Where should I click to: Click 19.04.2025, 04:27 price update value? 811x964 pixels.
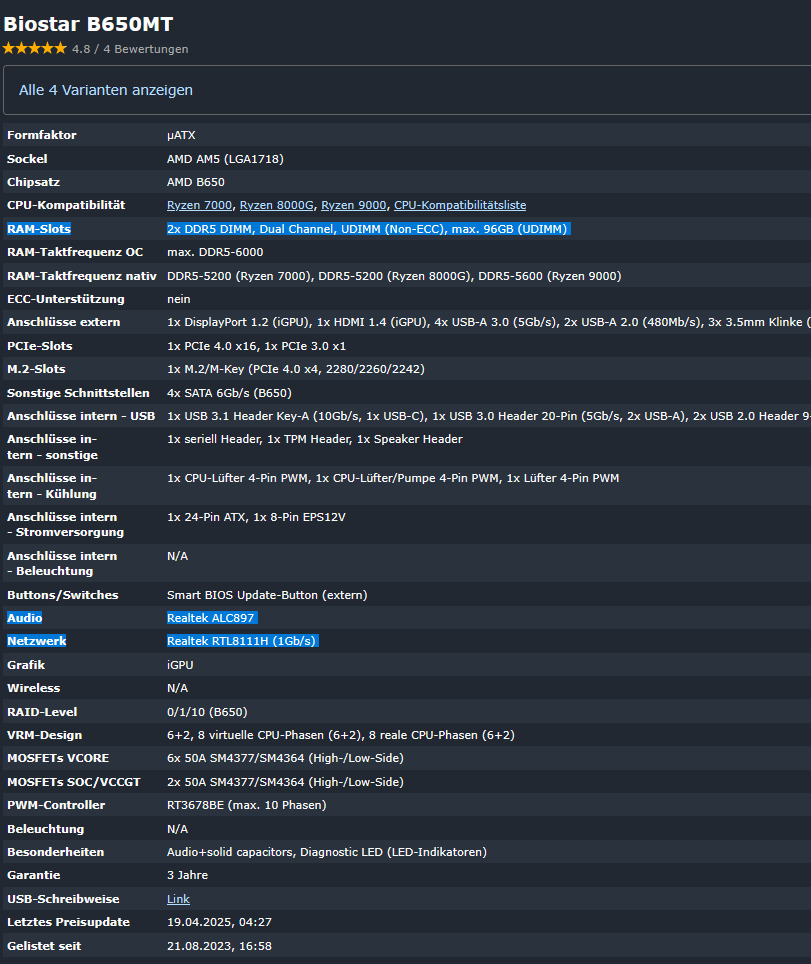(x=220, y=922)
